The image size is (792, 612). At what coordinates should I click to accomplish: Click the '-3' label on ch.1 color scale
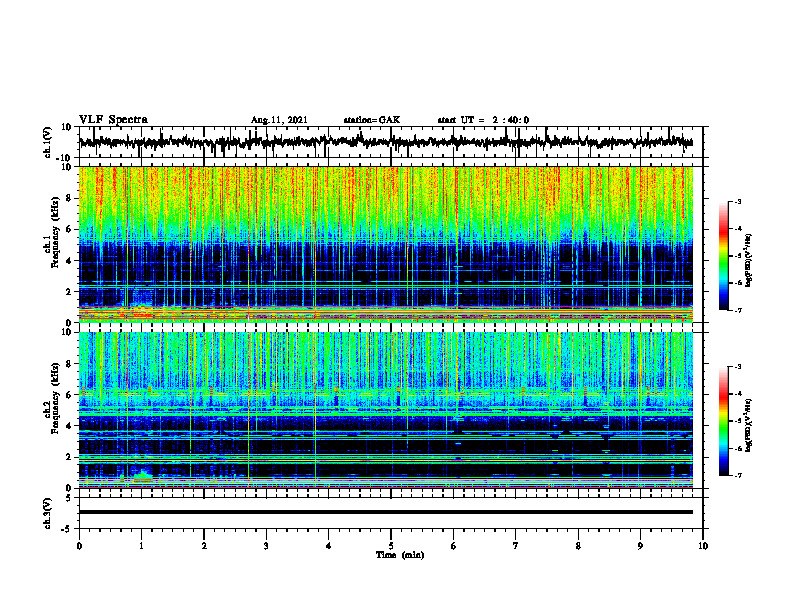coord(737,201)
